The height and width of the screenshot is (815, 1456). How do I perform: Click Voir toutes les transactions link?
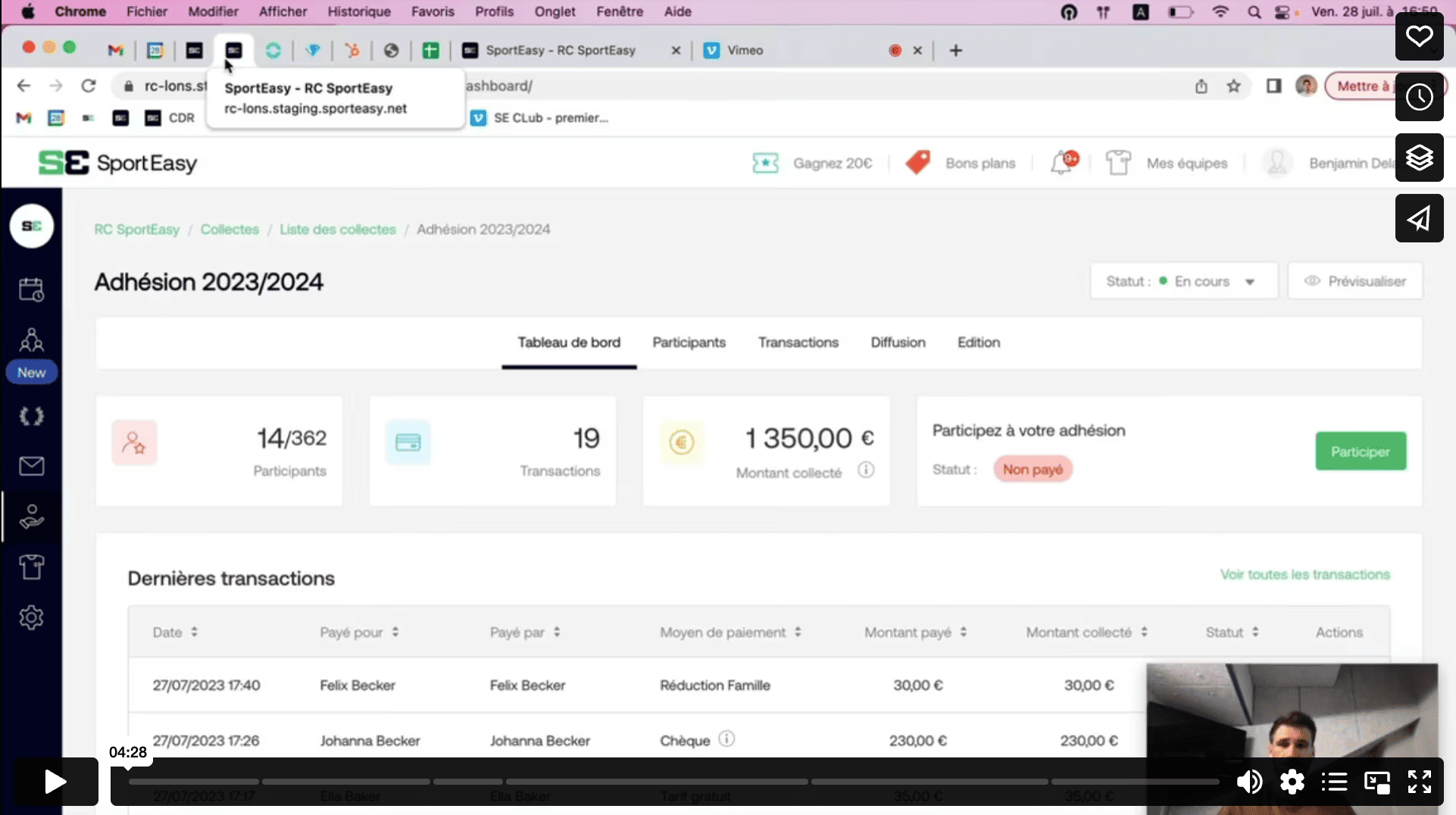1304,574
